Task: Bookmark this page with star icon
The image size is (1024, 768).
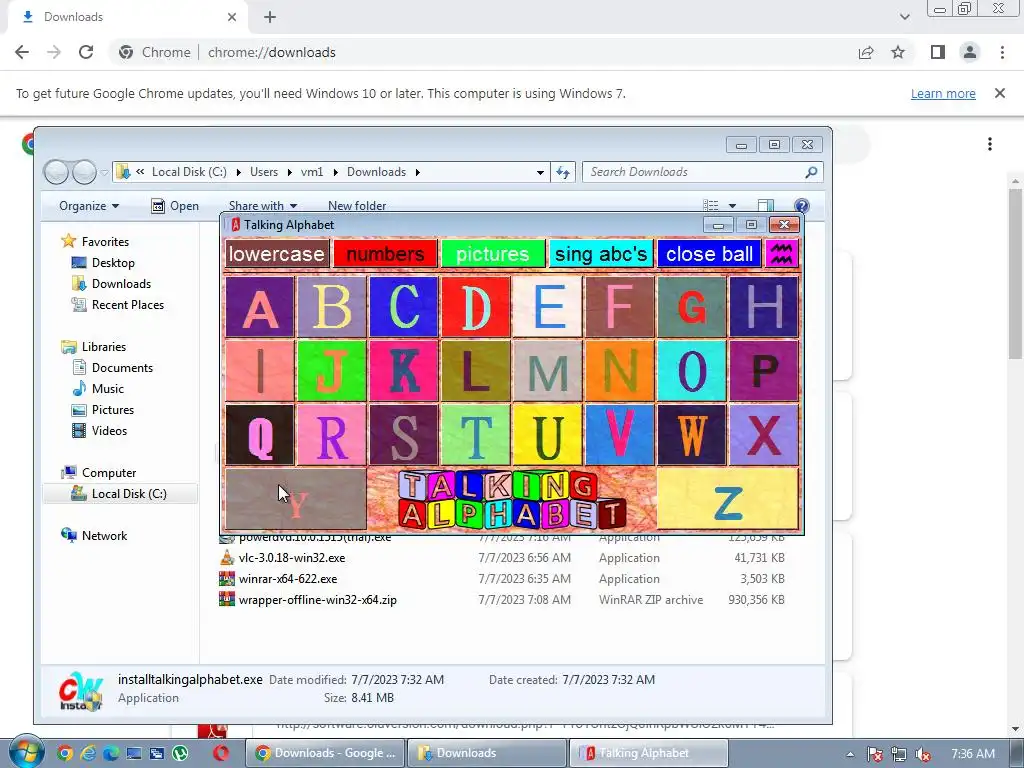Action: click(x=898, y=52)
